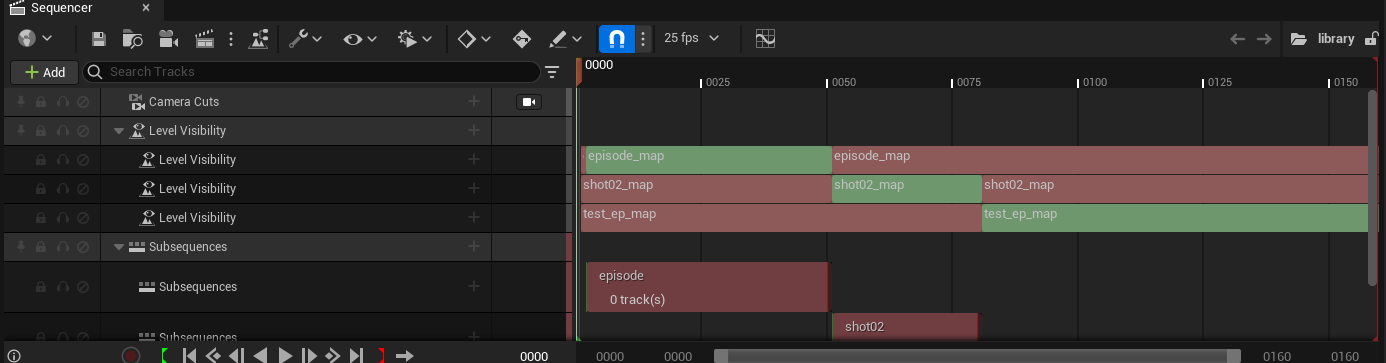Click the library breadcrumb folder
Viewport: 1386px width, 363px height.
1322,39
